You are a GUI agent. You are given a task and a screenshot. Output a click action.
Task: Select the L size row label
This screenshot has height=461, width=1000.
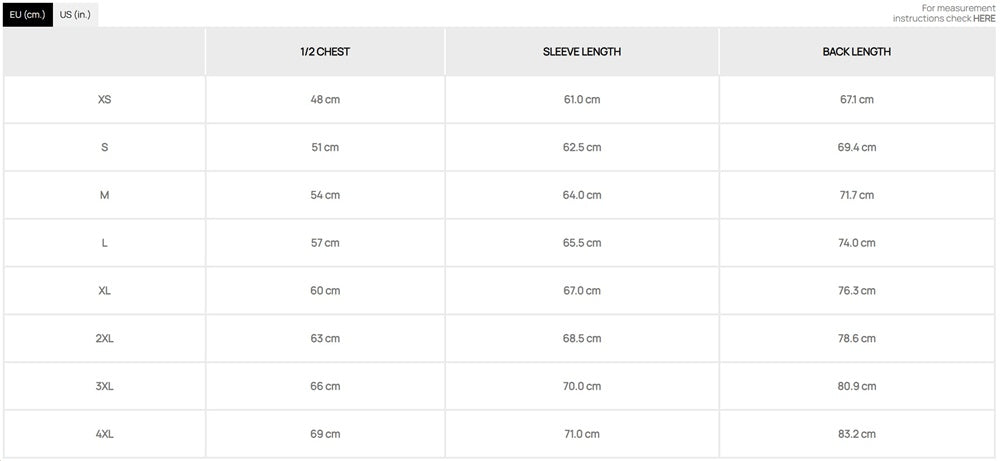pyautogui.click(x=105, y=243)
